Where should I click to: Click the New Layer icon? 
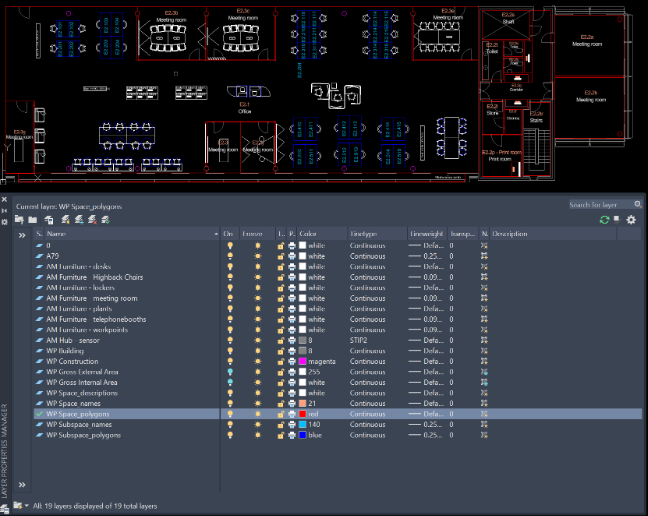[65, 220]
